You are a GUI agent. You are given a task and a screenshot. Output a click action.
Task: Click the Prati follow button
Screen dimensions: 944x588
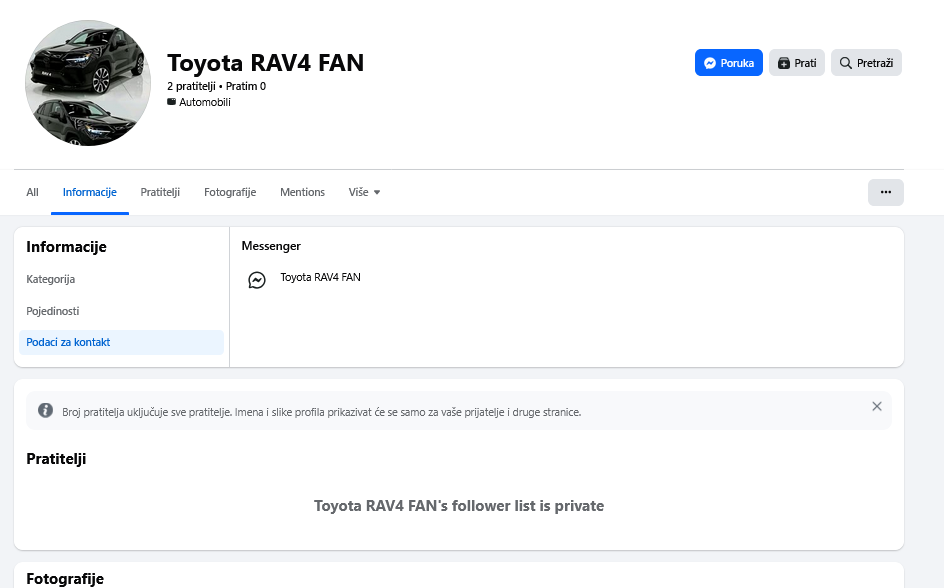pos(796,63)
